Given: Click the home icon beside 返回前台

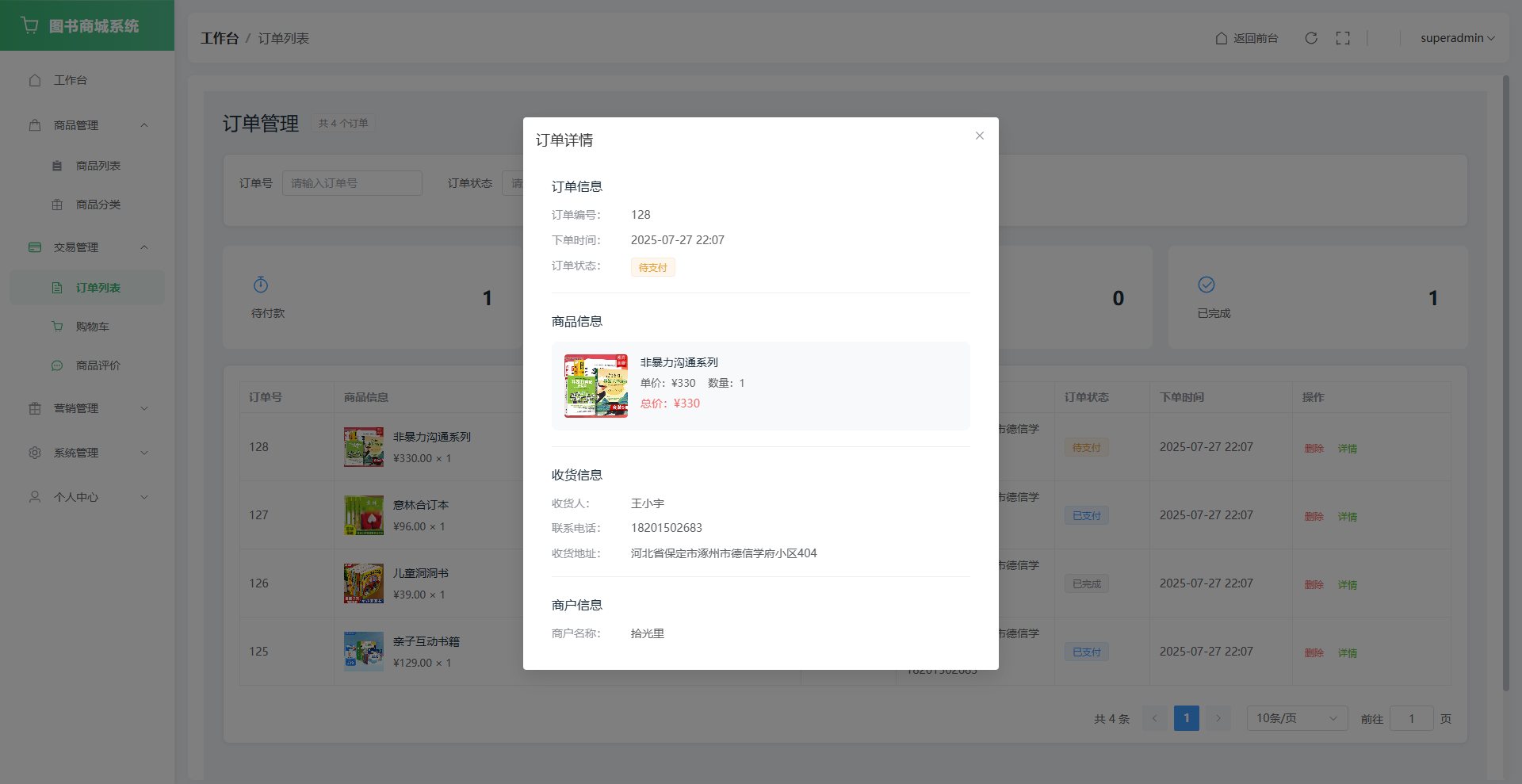Looking at the screenshot, I should click(1222, 38).
